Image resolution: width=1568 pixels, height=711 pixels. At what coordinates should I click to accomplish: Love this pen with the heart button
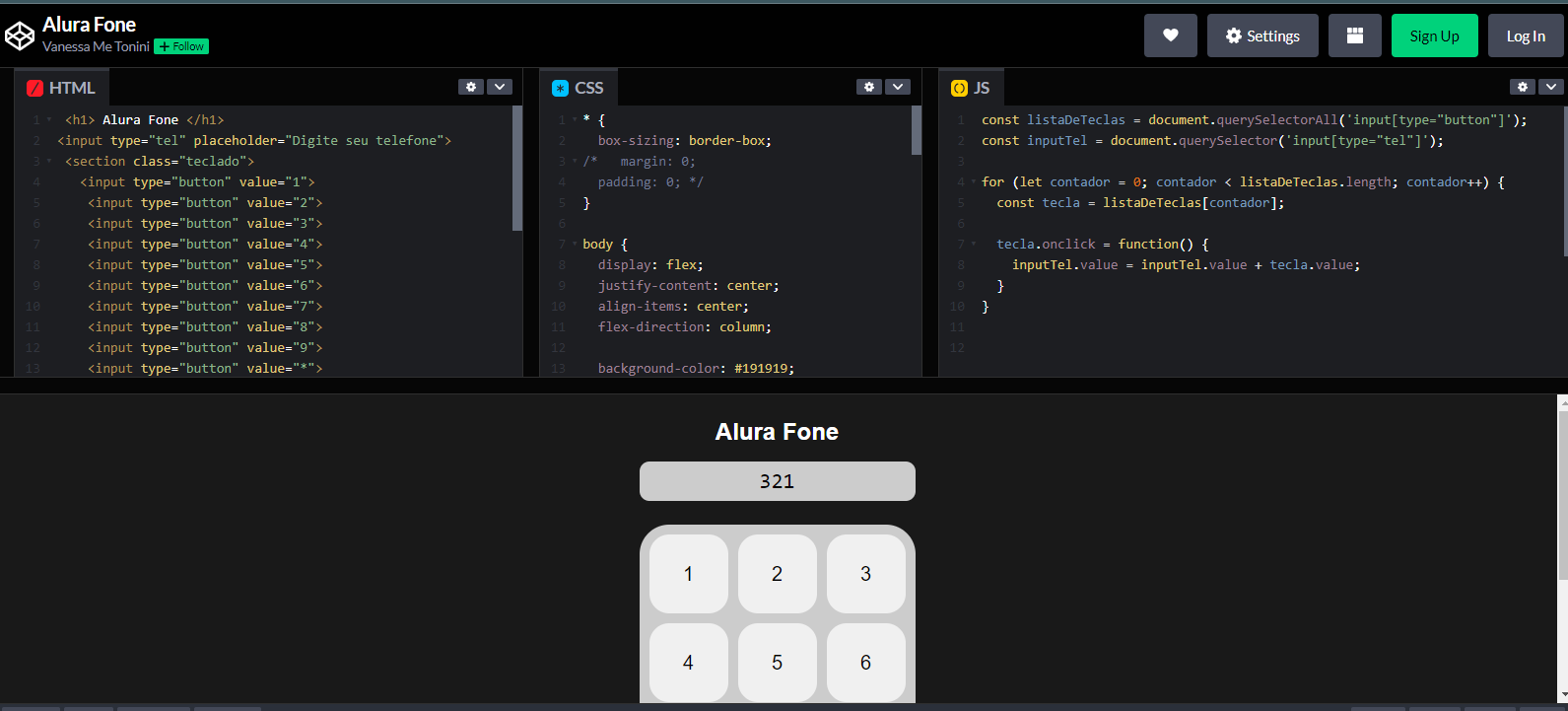(1171, 36)
